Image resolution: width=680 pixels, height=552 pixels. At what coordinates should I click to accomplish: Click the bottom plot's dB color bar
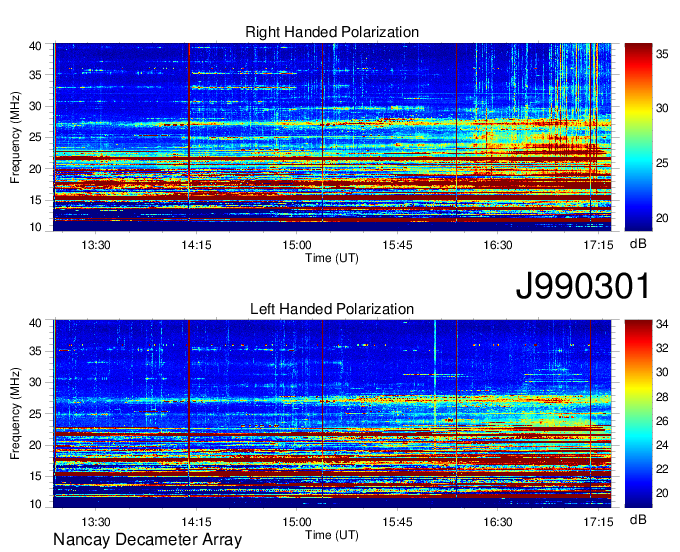coord(638,414)
